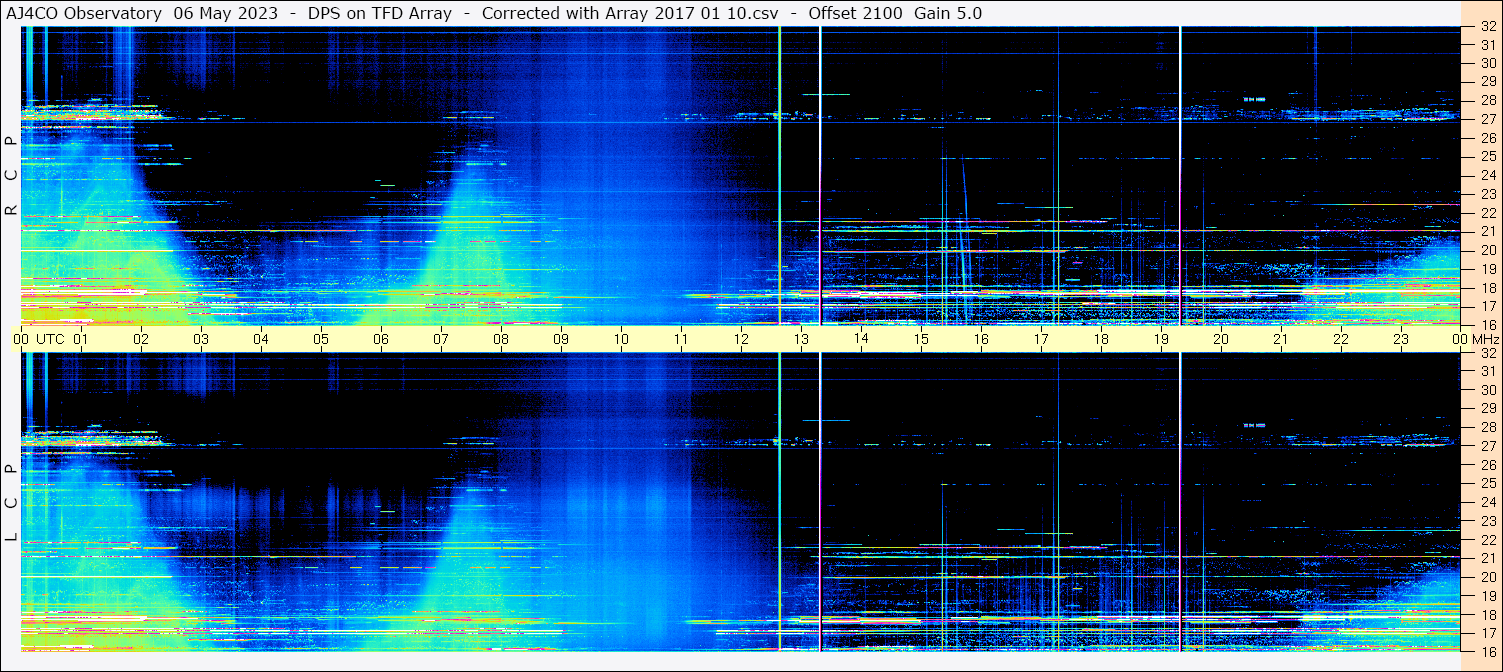Click the UTC label at the timeline start
This screenshot has width=1503, height=672.
50,339
